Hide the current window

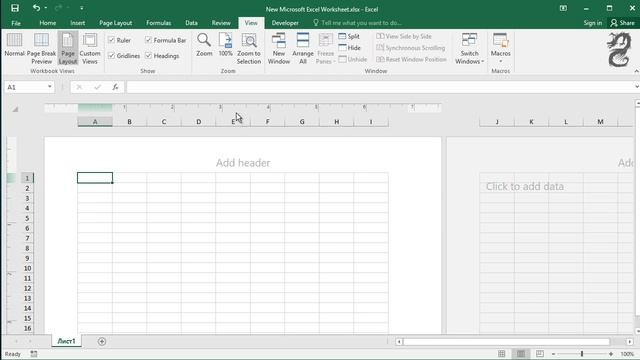tap(349, 48)
